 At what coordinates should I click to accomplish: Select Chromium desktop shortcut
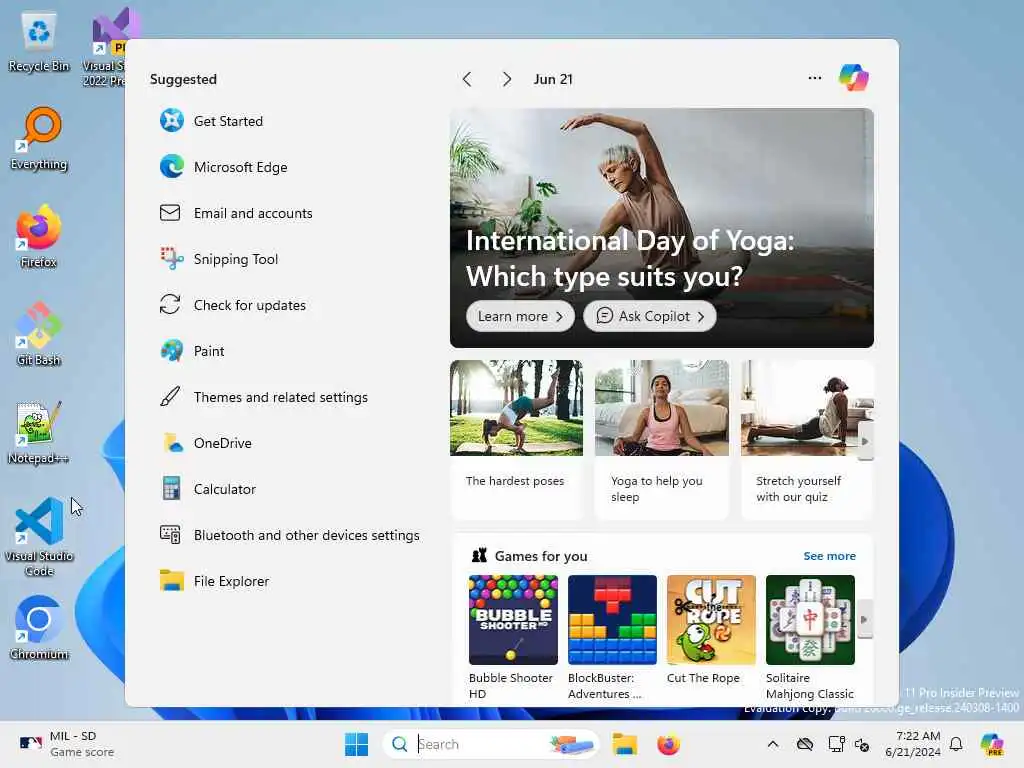click(x=39, y=628)
